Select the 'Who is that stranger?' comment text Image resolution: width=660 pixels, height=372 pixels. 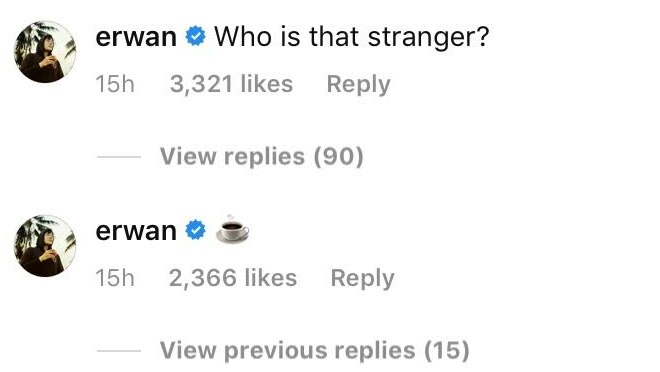point(352,37)
